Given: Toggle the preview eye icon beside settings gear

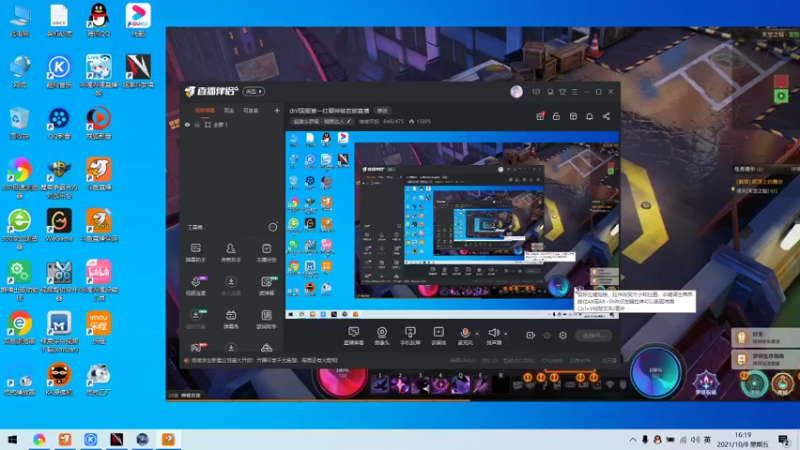Looking at the screenshot, I should pyautogui.click(x=547, y=335).
